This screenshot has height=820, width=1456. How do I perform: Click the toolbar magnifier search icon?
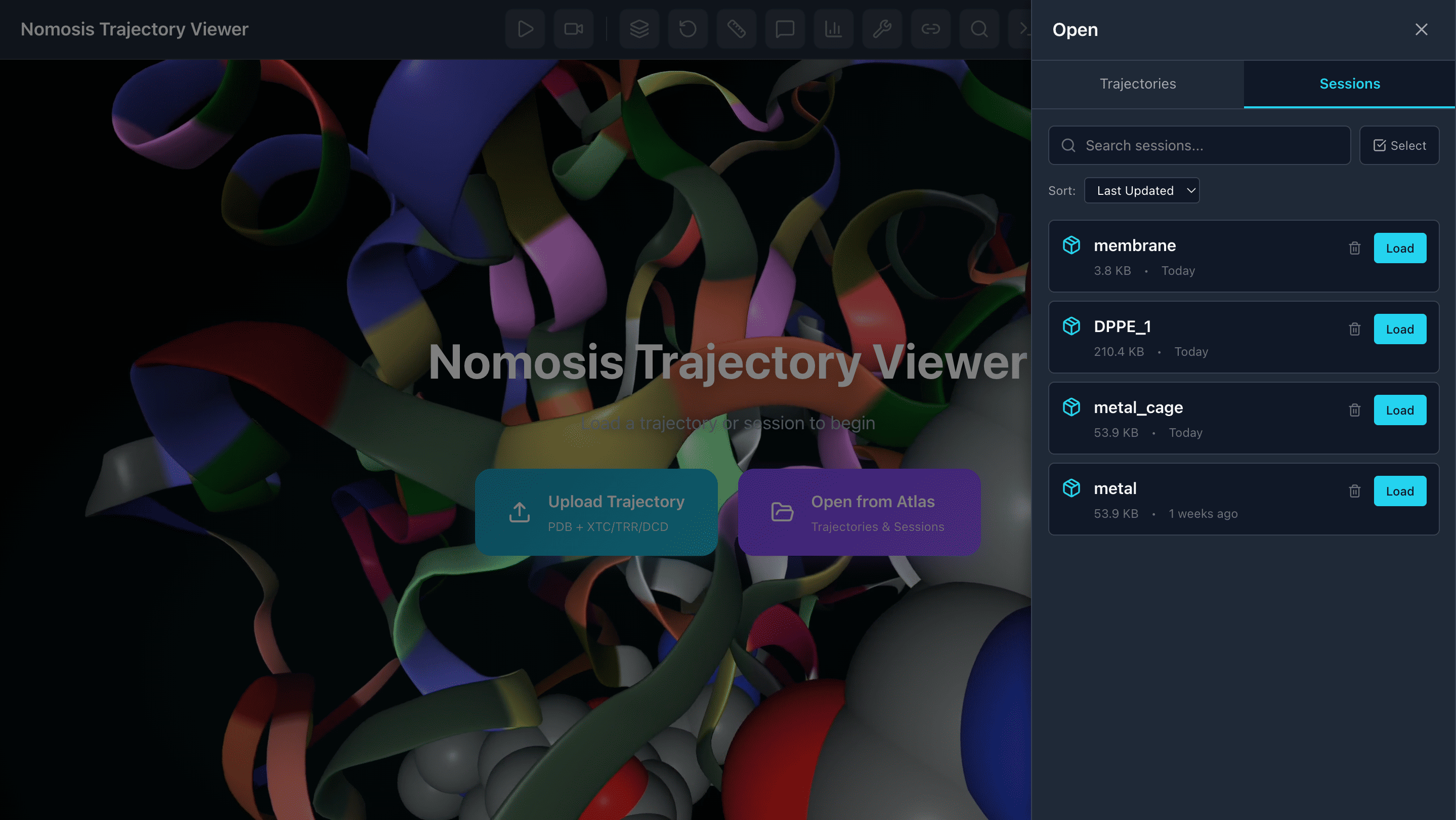tap(979, 29)
